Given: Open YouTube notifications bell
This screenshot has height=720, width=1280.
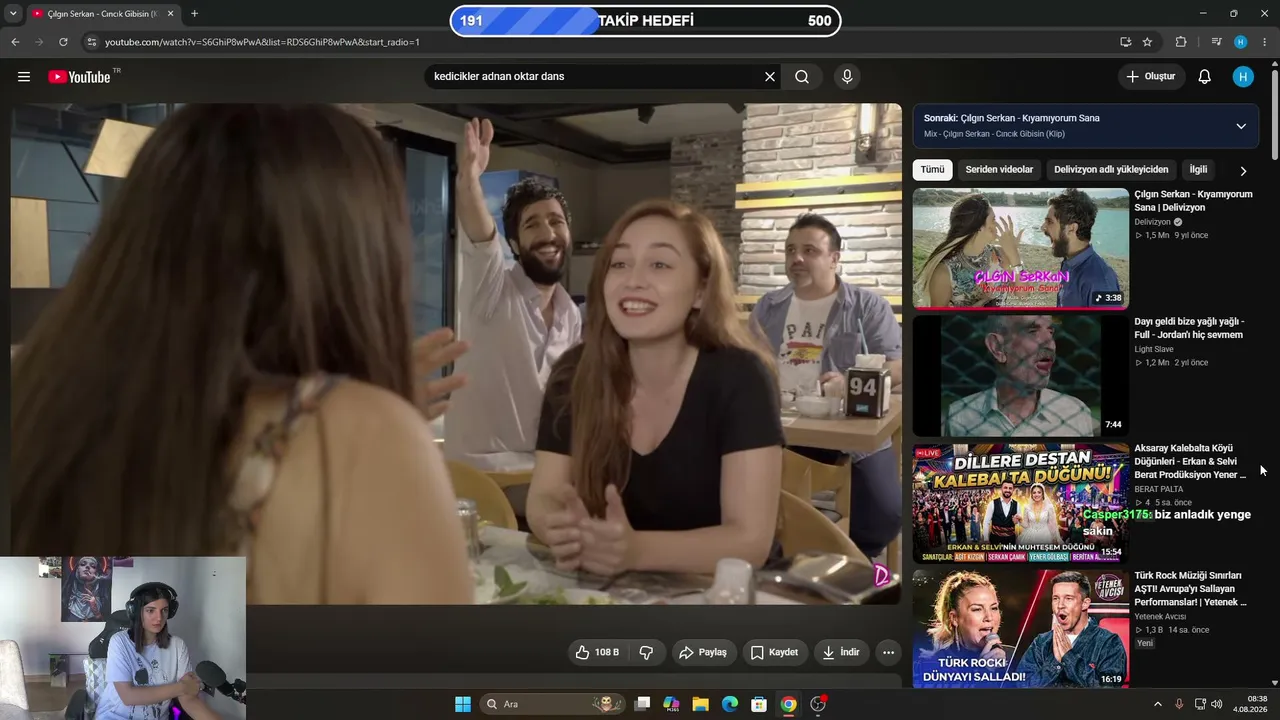Looking at the screenshot, I should [x=1205, y=77].
